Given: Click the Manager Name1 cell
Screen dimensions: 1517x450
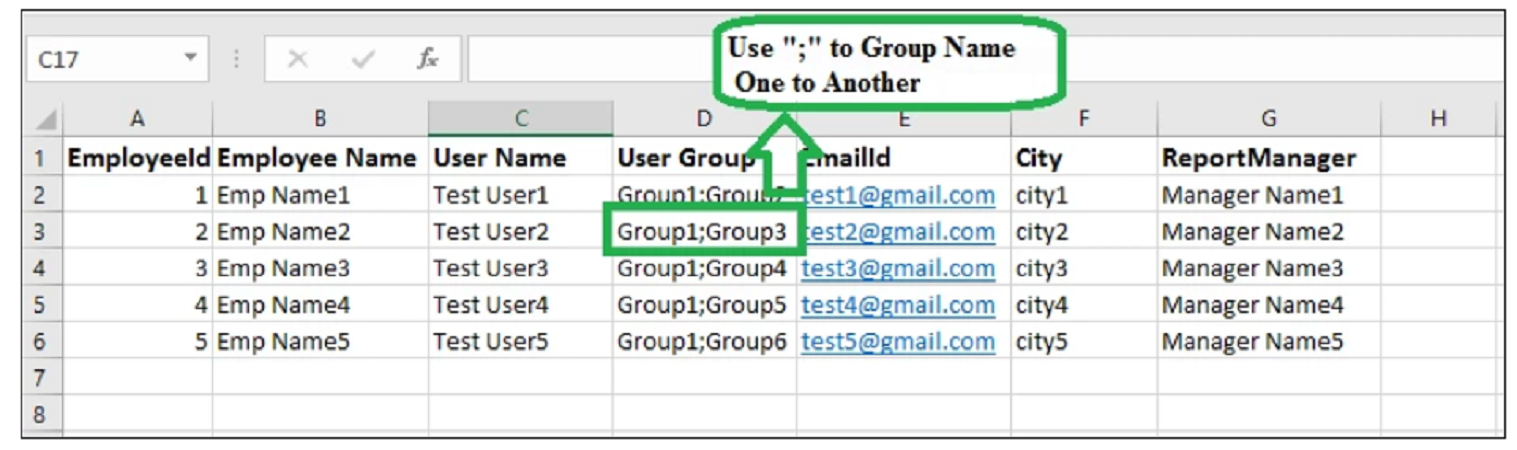Looking at the screenshot, I should click(1269, 195).
